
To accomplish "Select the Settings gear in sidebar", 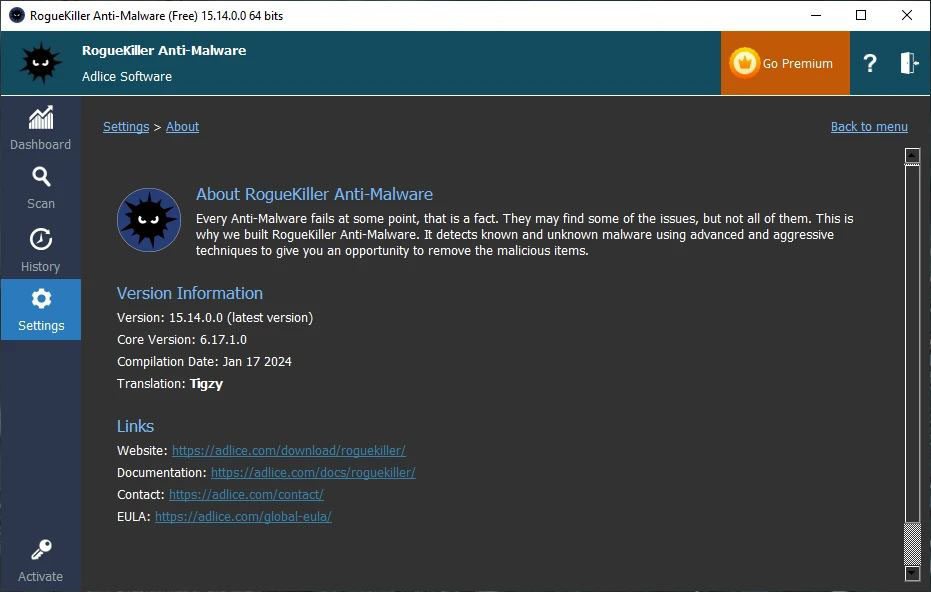I will 40,309.
